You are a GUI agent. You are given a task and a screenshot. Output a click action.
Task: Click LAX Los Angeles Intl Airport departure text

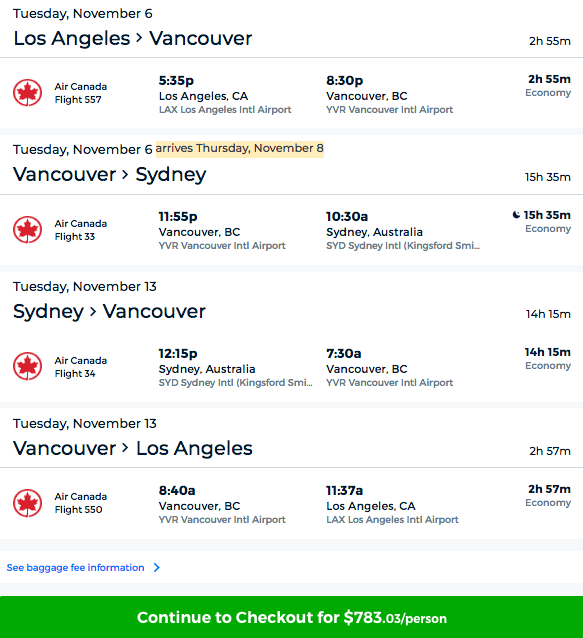(x=225, y=110)
